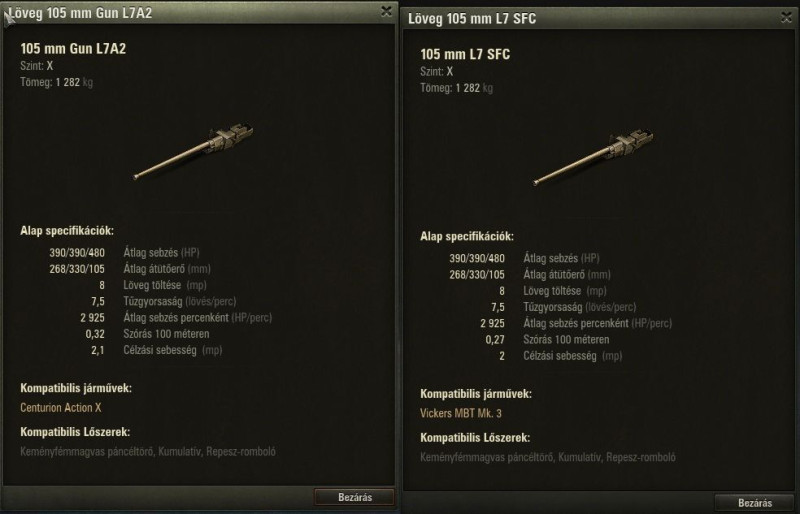This screenshot has height=514, width=800.
Task: Click the 0,32 Szórás 100 méteren value
Action: coord(95,334)
